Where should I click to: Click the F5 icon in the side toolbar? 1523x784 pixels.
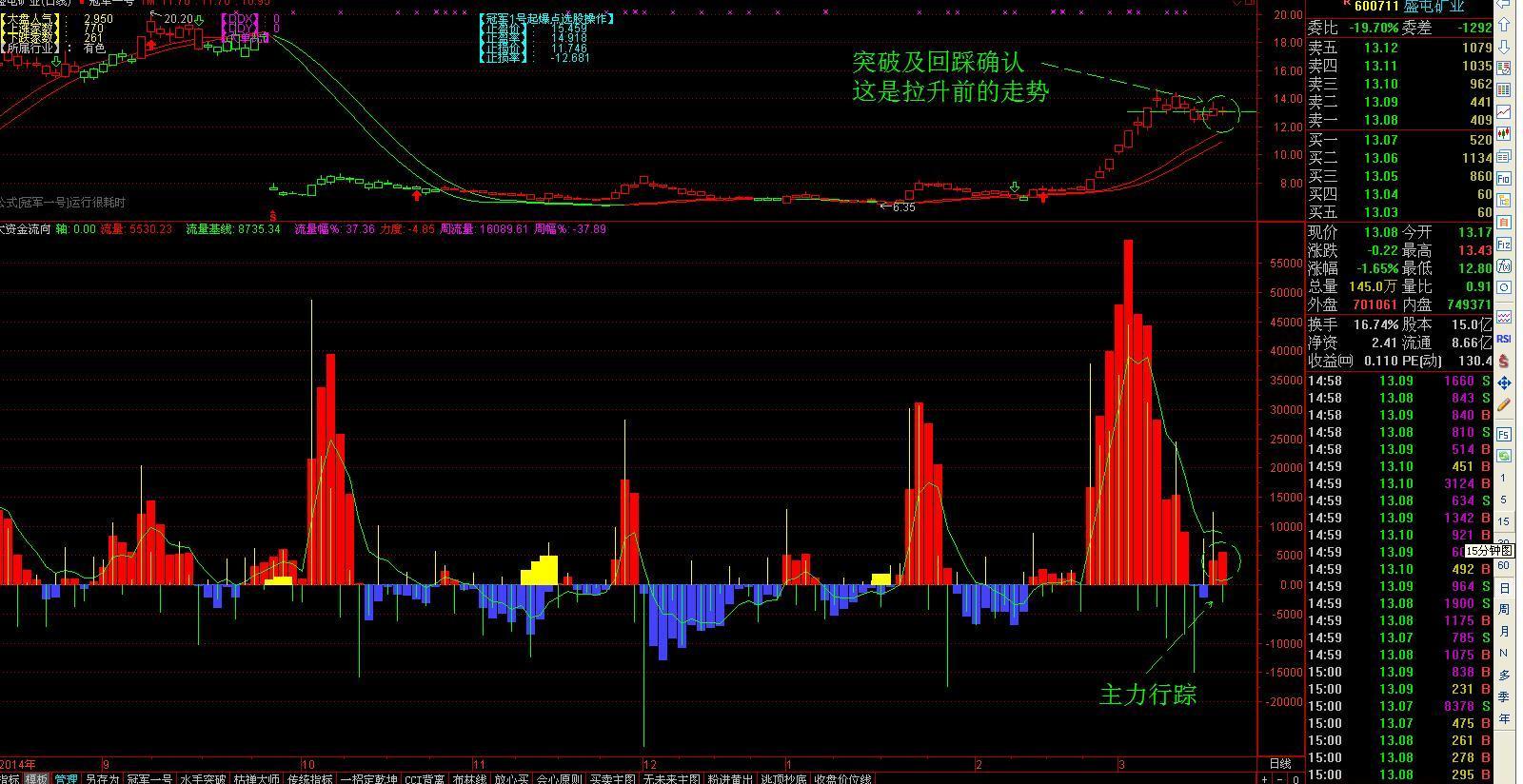[x=1504, y=434]
